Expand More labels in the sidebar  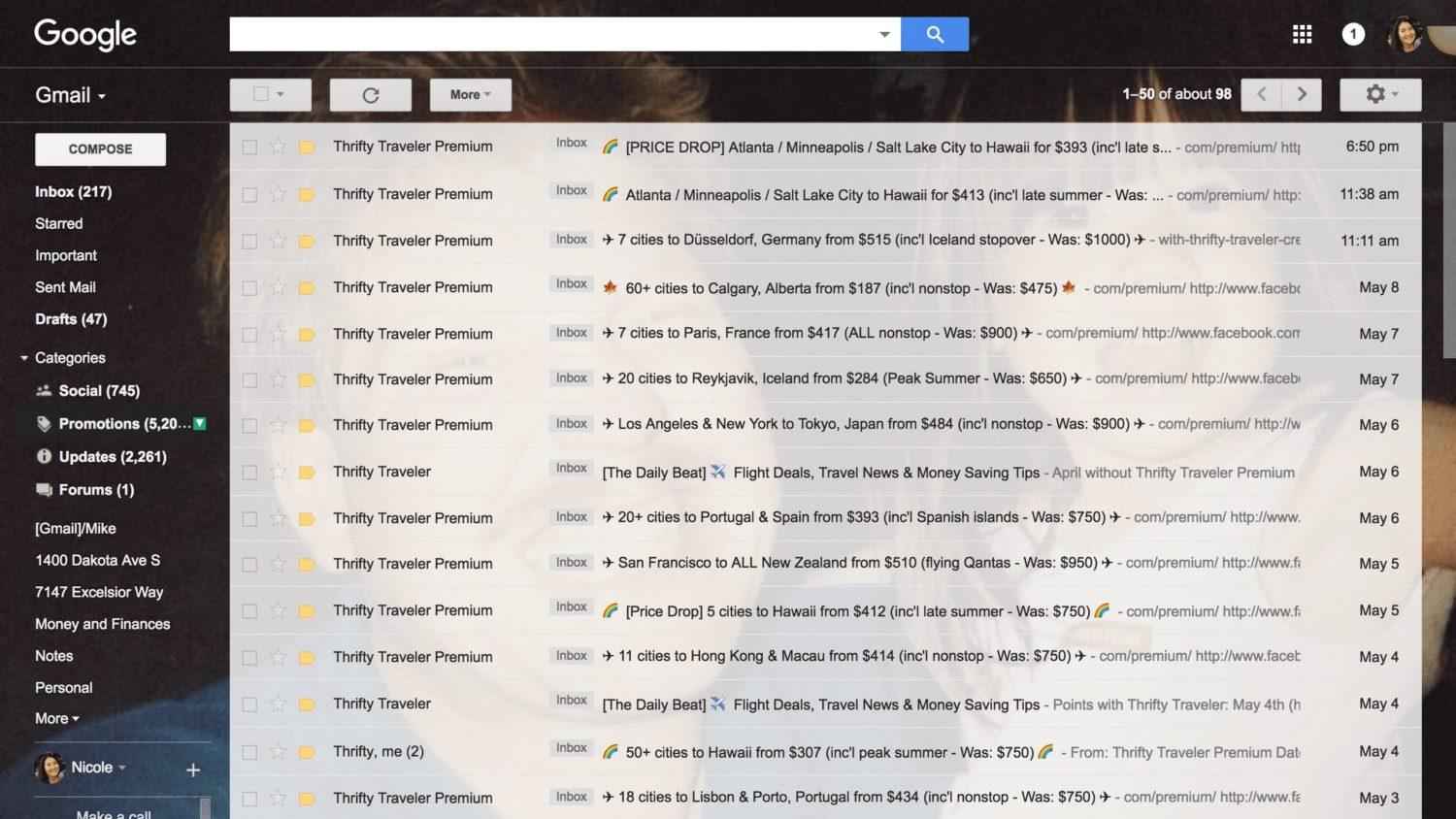pyautogui.click(x=57, y=719)
